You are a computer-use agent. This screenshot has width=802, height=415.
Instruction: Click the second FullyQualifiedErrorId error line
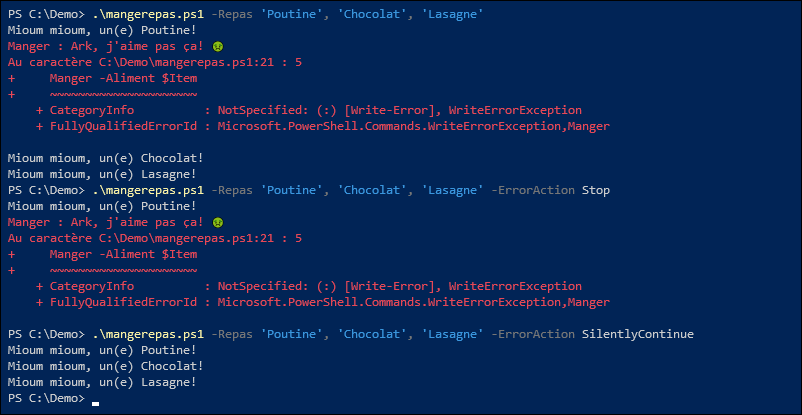click(323, 302)
